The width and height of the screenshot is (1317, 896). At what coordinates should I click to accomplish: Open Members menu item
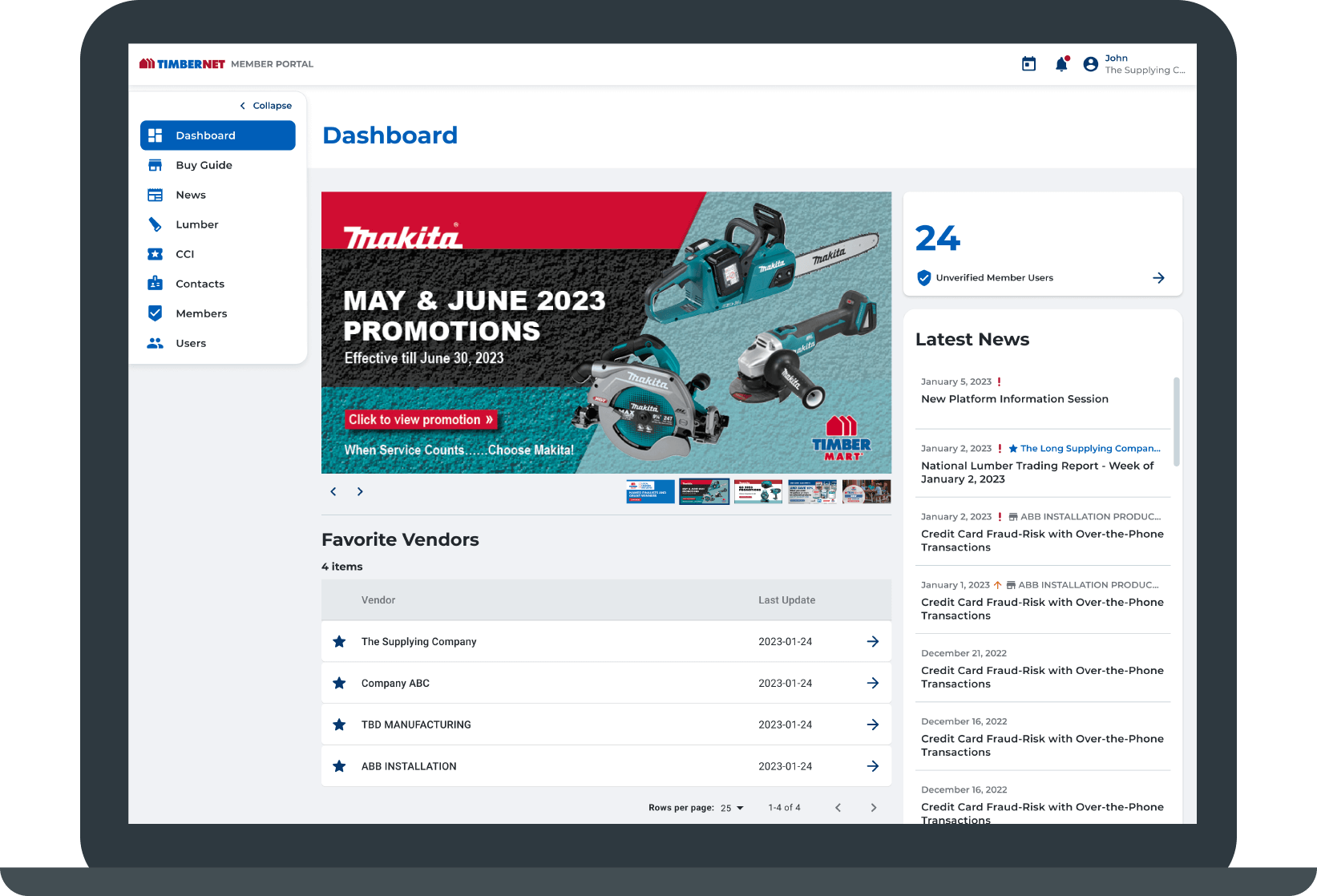coord(218,313)
